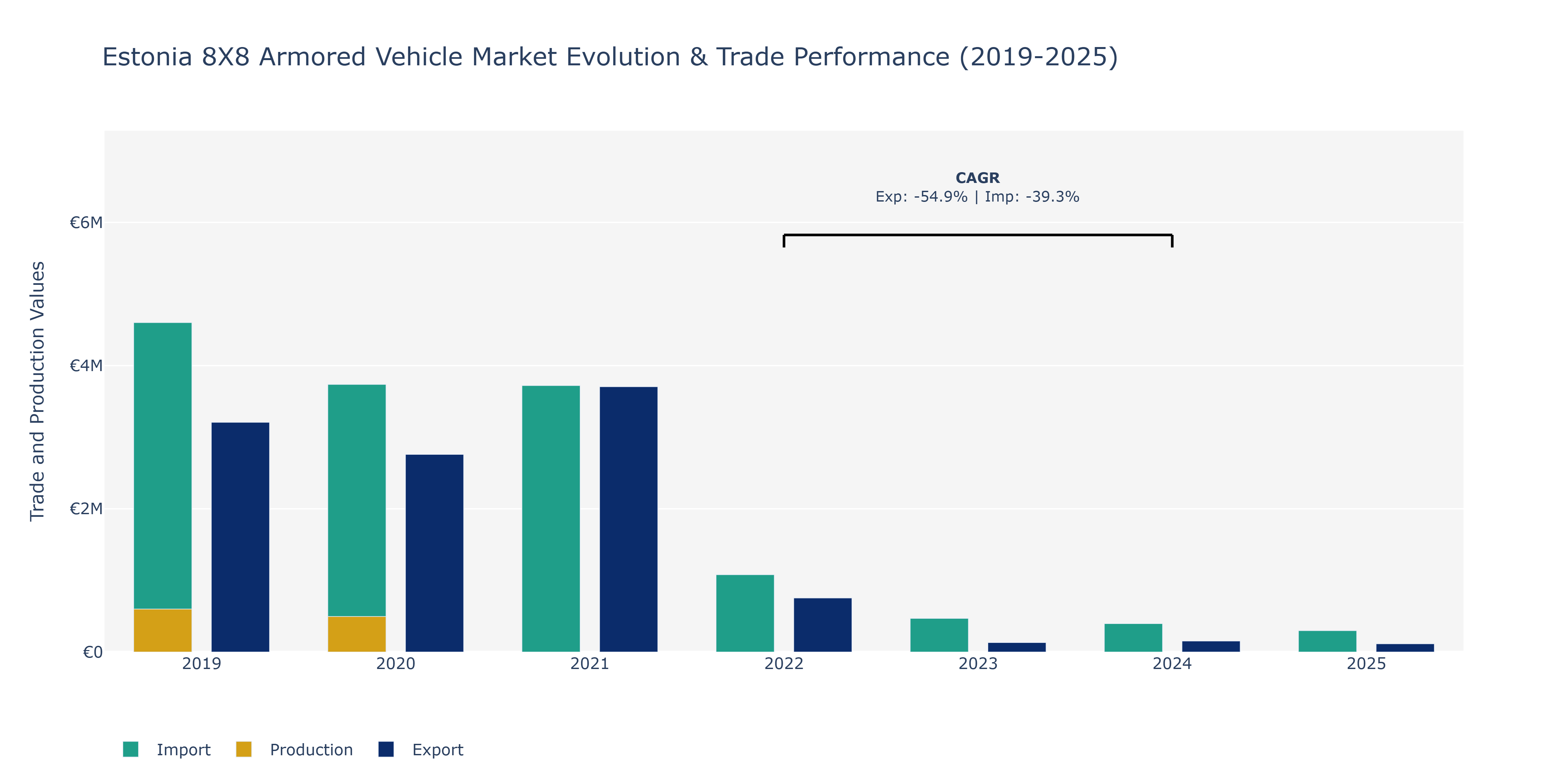
Task: Select the 2023 green Import bar
Action: [939, 635]
